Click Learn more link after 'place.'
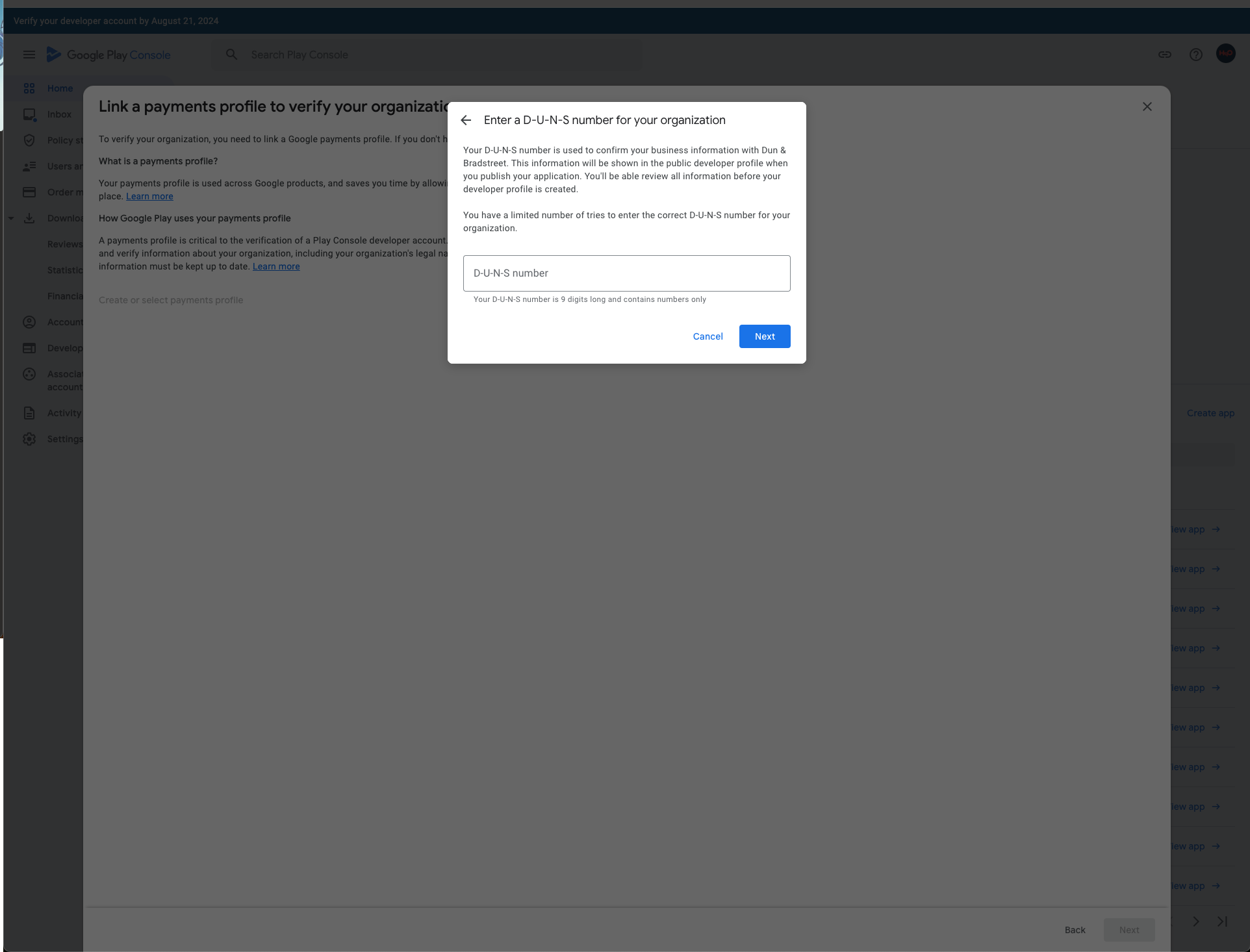The width and height of the screenshot is (1250, 952). point(149,196)
